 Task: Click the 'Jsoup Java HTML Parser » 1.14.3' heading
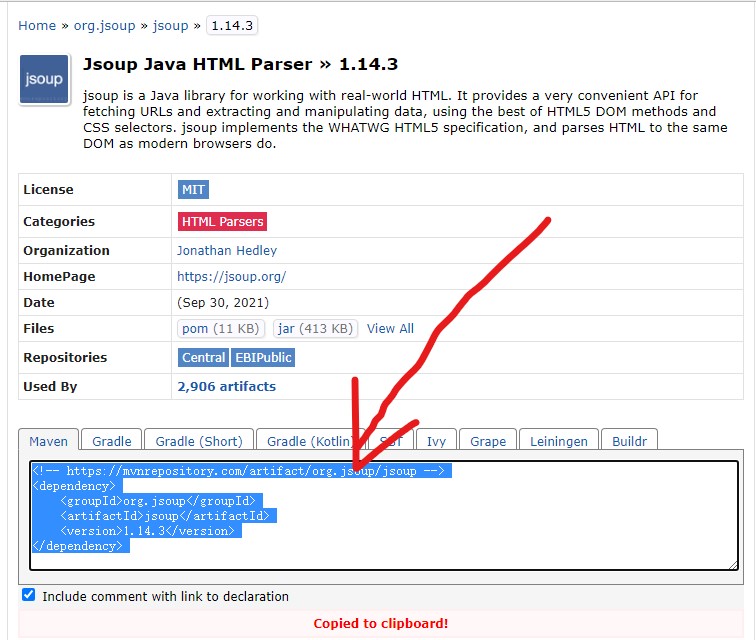(241, 64)
